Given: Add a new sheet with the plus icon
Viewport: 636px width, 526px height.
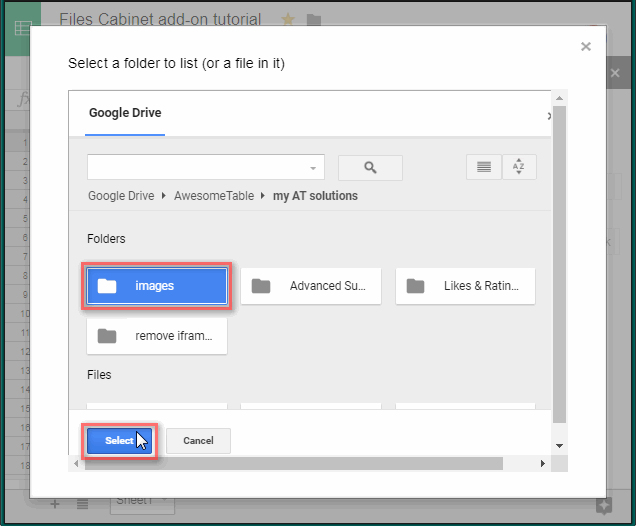Looking at the screenshot, I should (55, 504).
